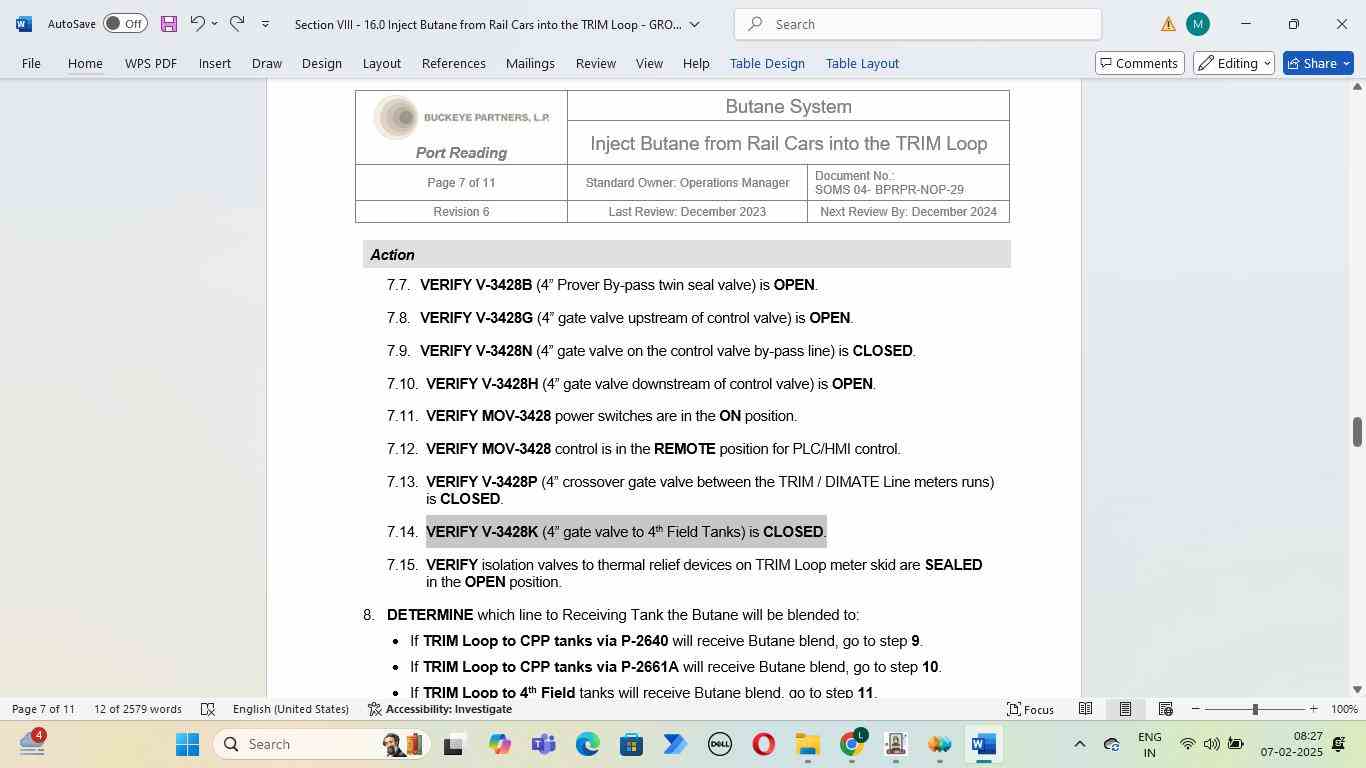
Task: Open the Help tab
Action: point(696,63)
